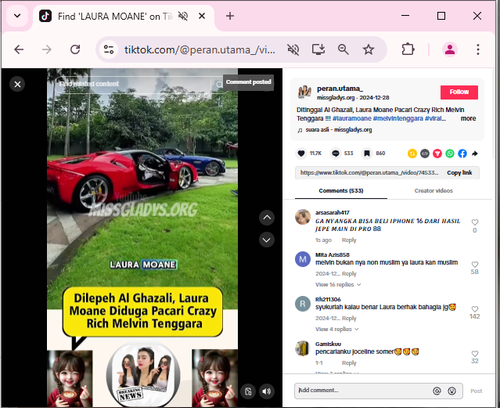Open peran.utama_ avatar

pos(304,92)
